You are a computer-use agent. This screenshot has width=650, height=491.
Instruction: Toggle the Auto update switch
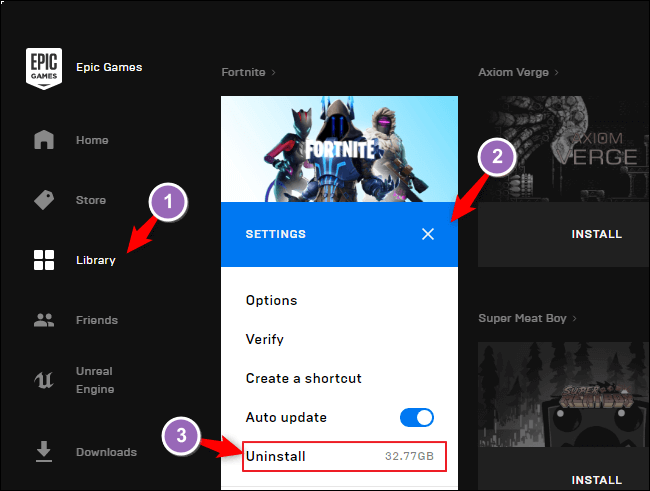point(416,417)
